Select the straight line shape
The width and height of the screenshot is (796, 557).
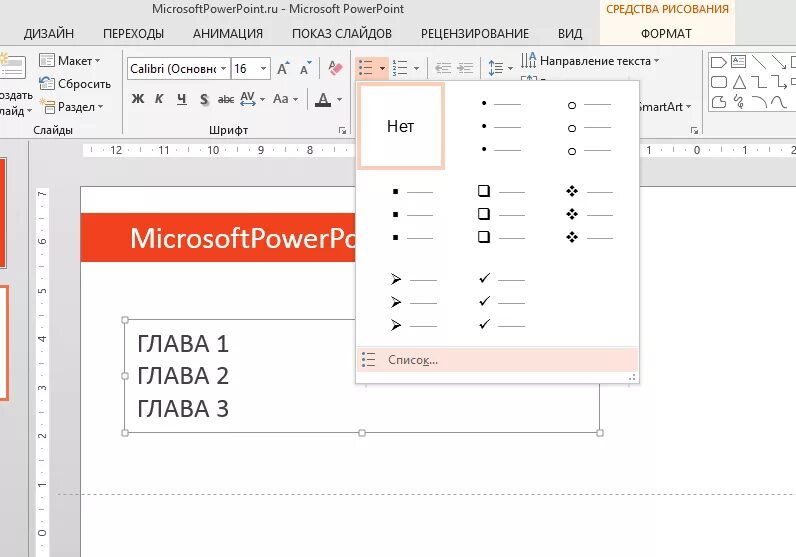coord(759,62)
